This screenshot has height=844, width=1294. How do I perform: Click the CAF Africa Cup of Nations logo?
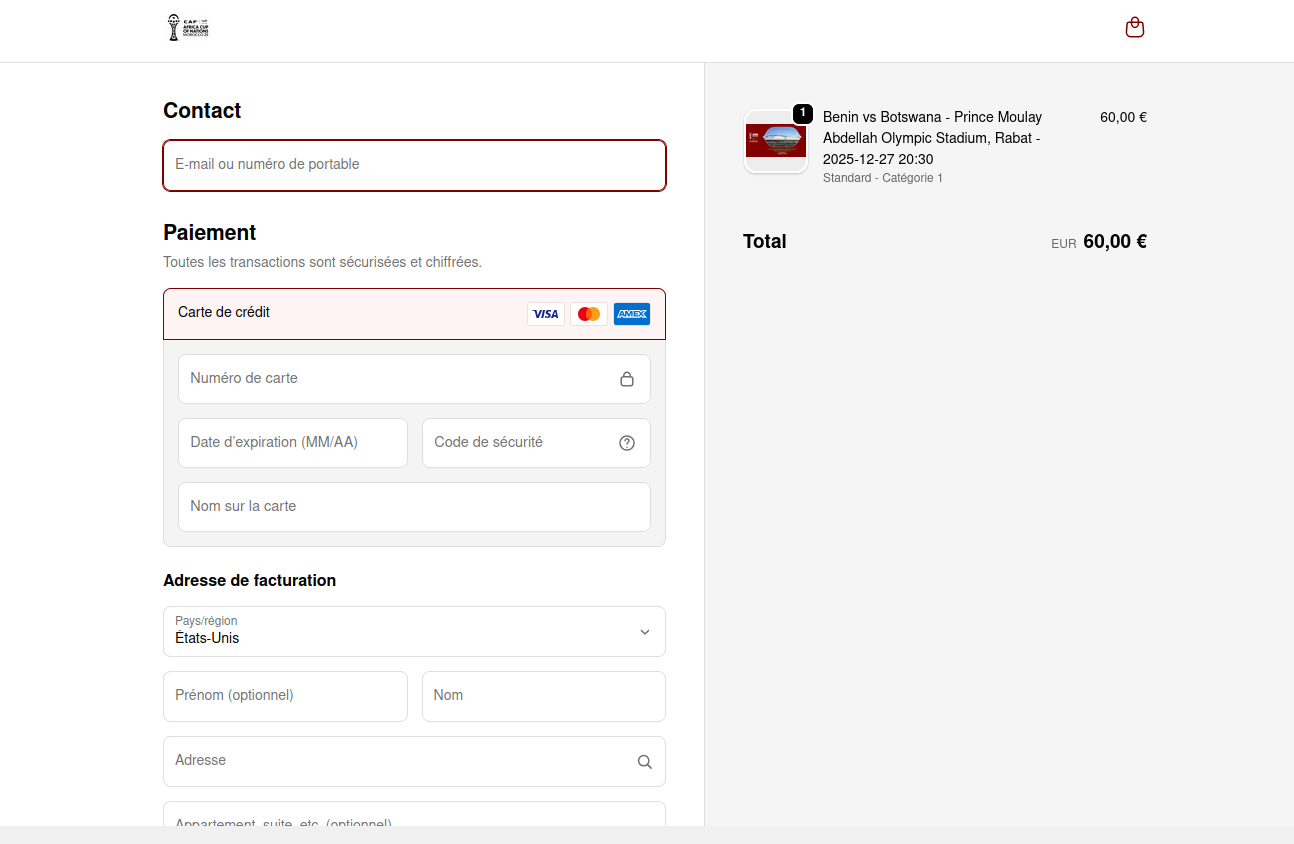(188, 28)
